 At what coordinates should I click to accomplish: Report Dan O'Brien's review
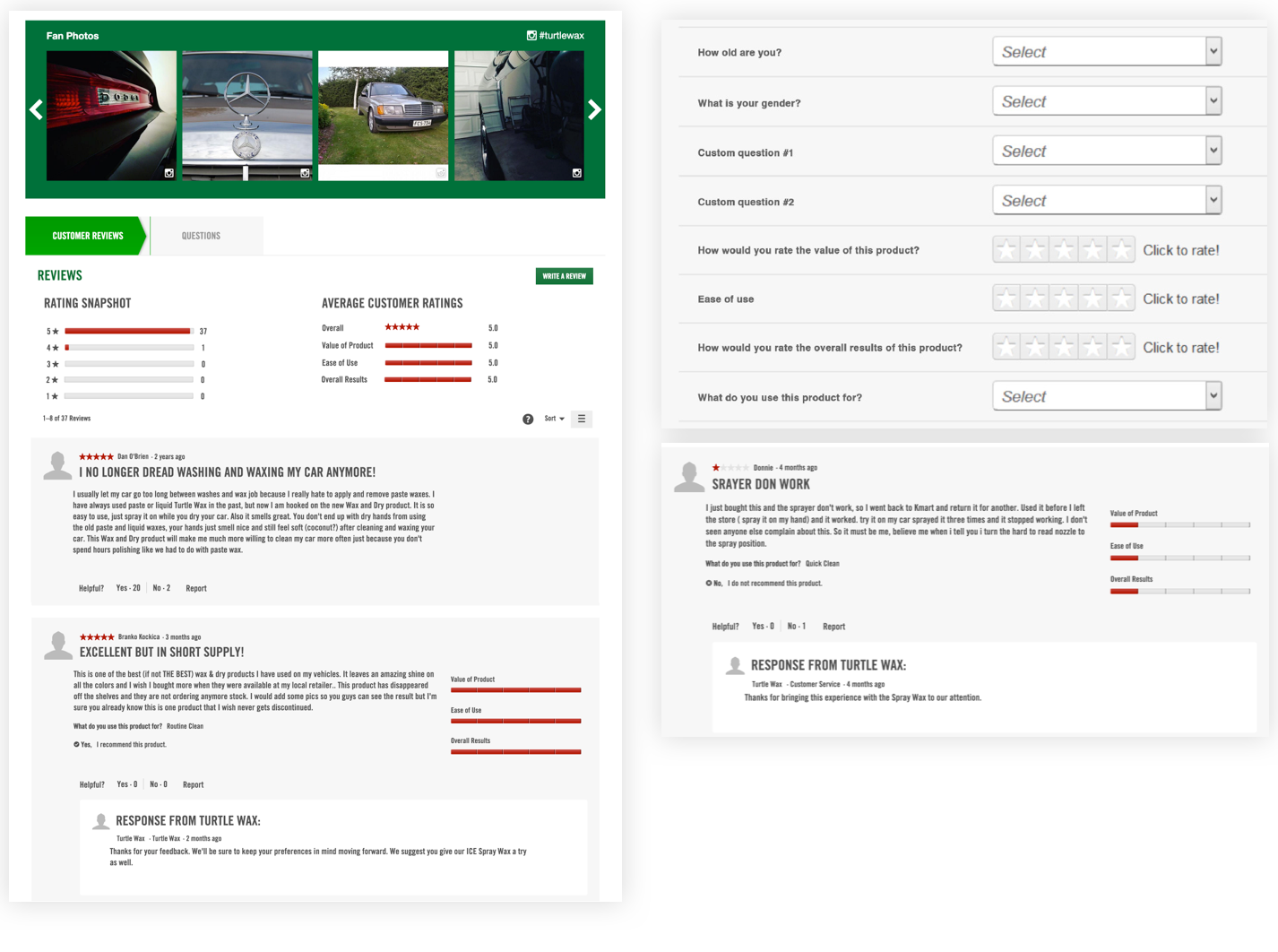tap(196, 588)
